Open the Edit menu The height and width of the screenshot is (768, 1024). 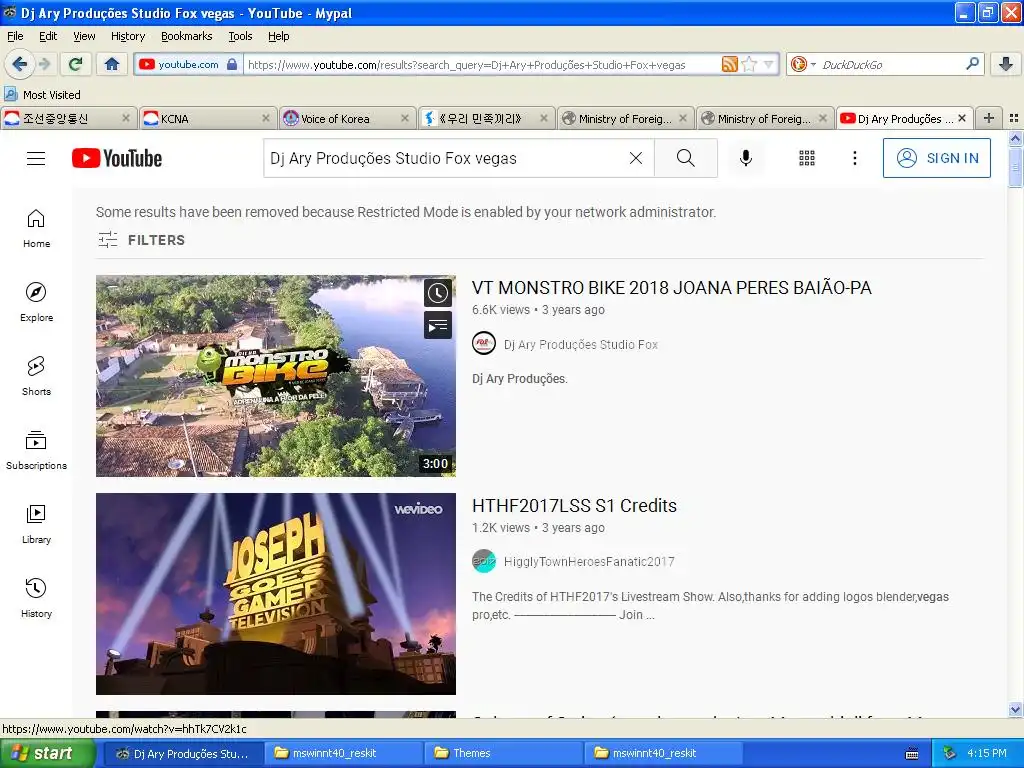pos(48,36)
